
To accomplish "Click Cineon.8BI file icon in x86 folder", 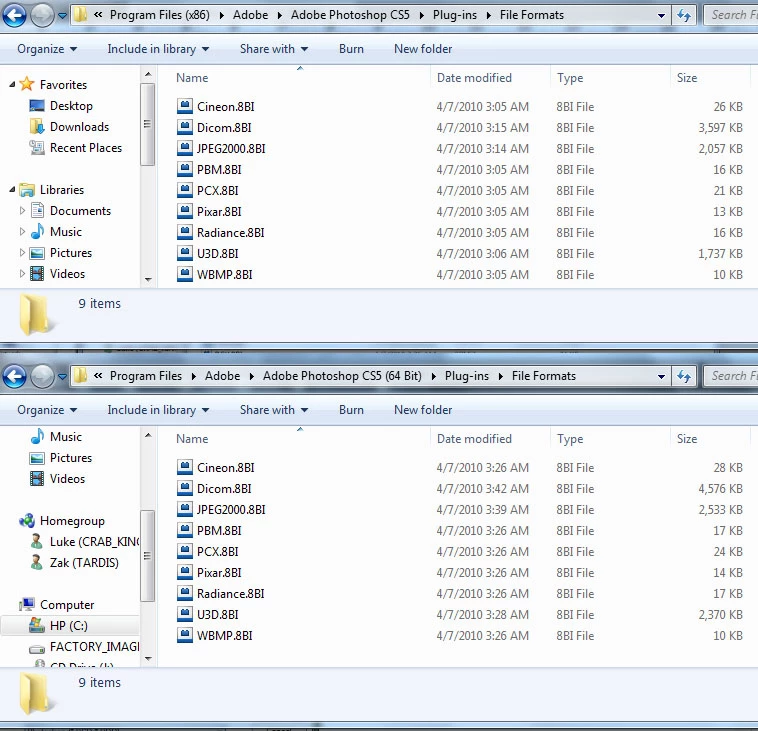I will [x=185, y=106].
